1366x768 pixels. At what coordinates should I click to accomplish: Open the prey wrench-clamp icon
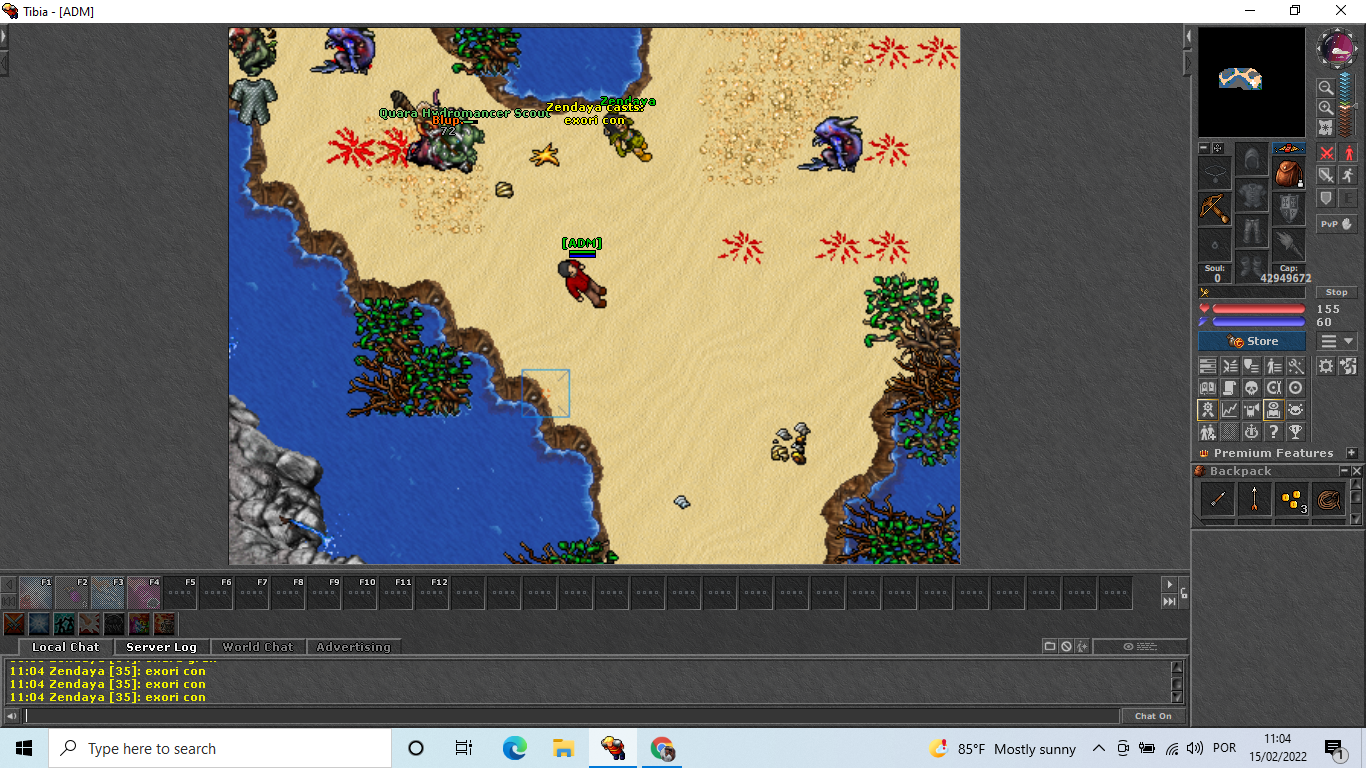click(x=1274, y=388)
